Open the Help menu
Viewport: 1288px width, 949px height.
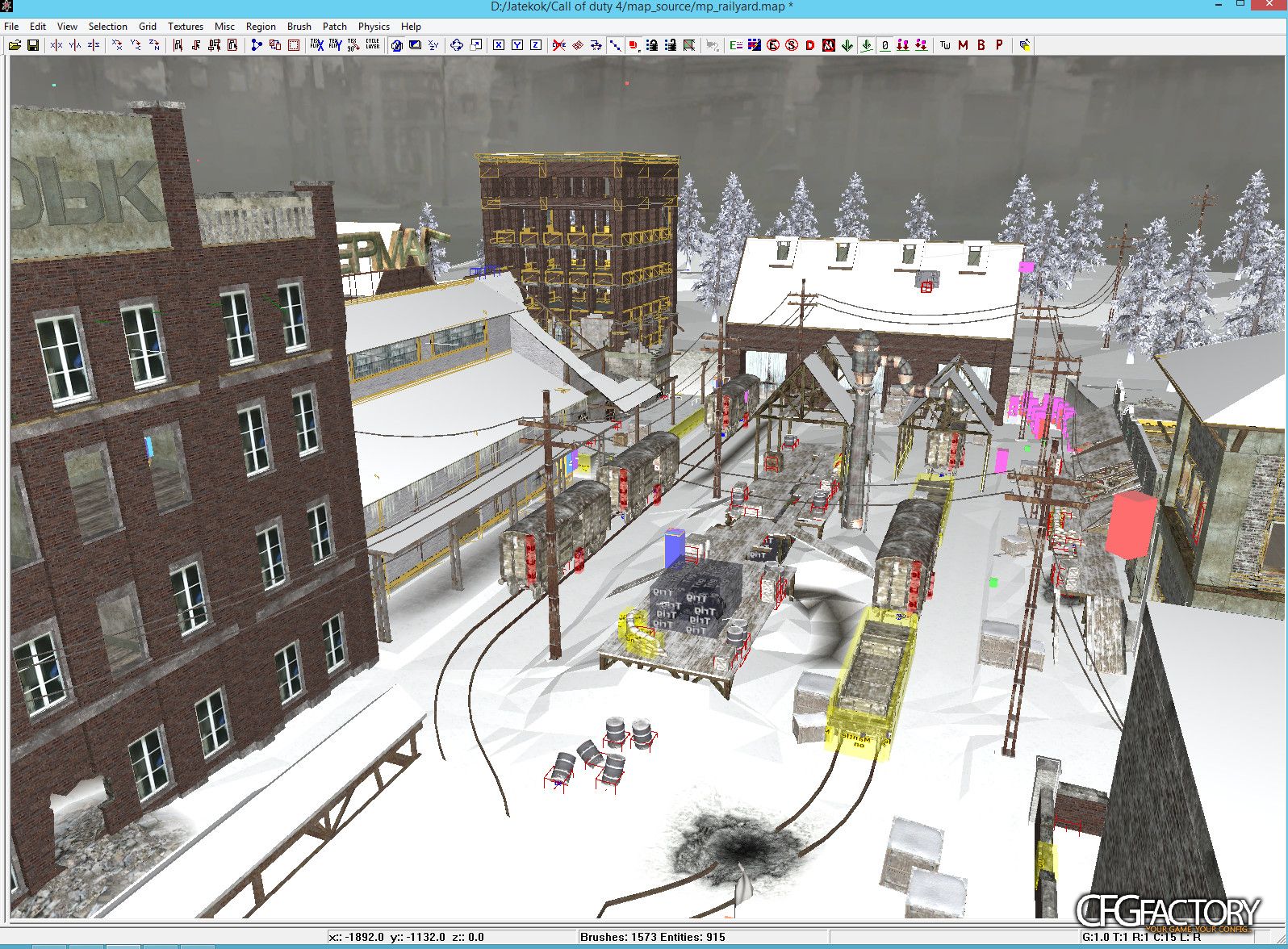411,27
